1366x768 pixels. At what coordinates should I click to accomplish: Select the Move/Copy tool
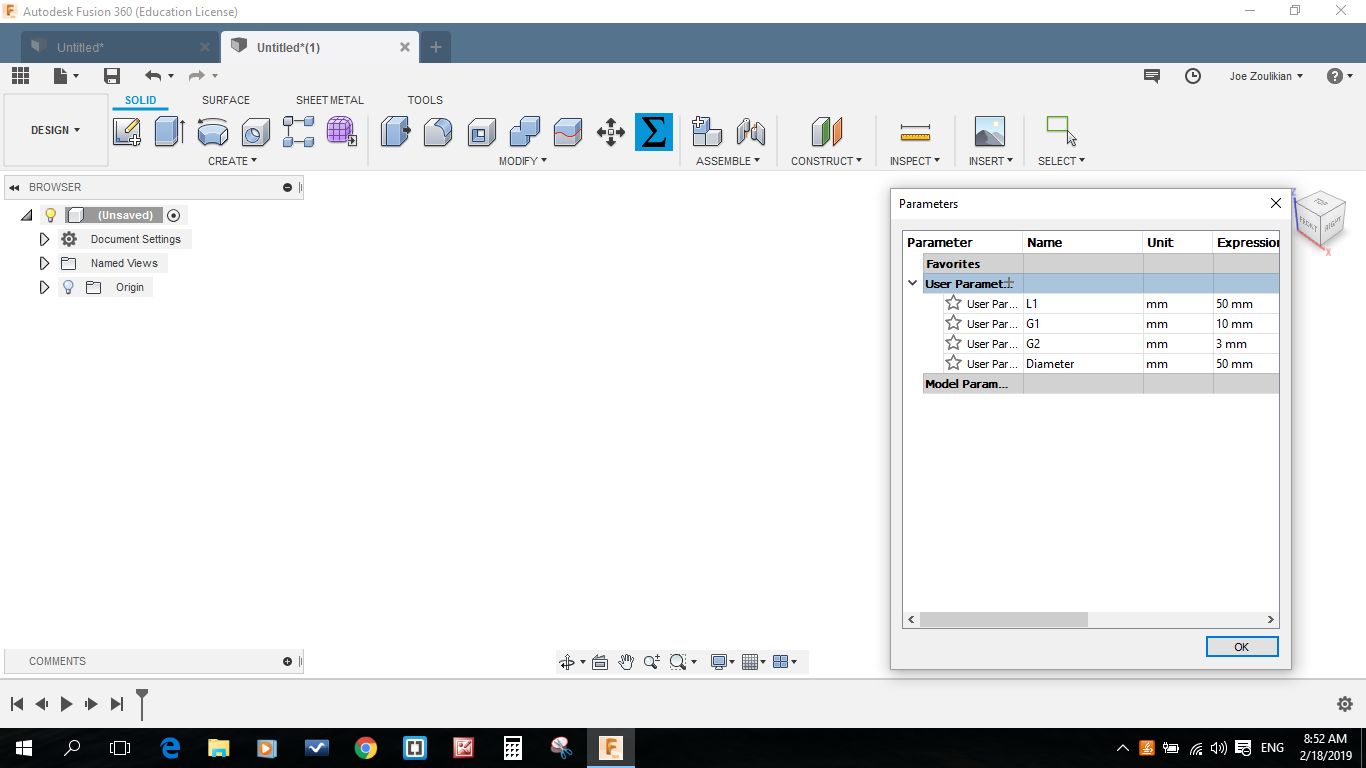click(611, 131)
